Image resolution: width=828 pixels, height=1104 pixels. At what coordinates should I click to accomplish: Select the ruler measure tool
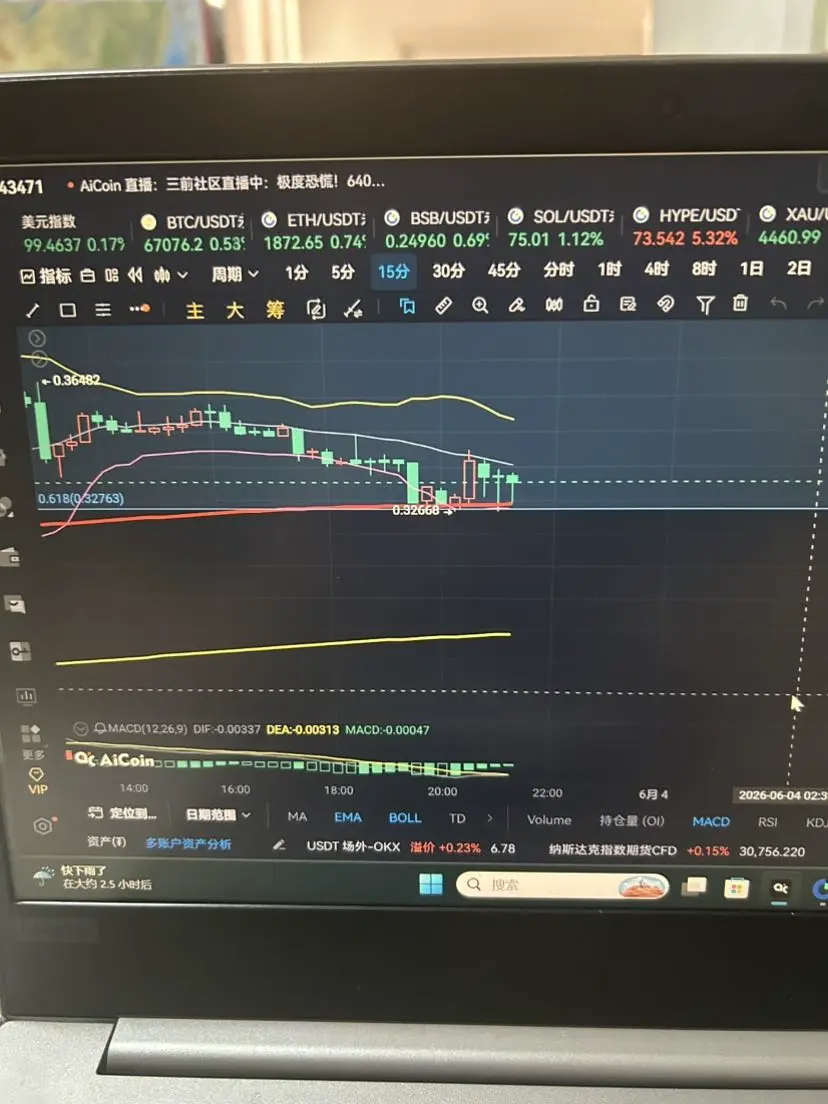click(444, 306)
